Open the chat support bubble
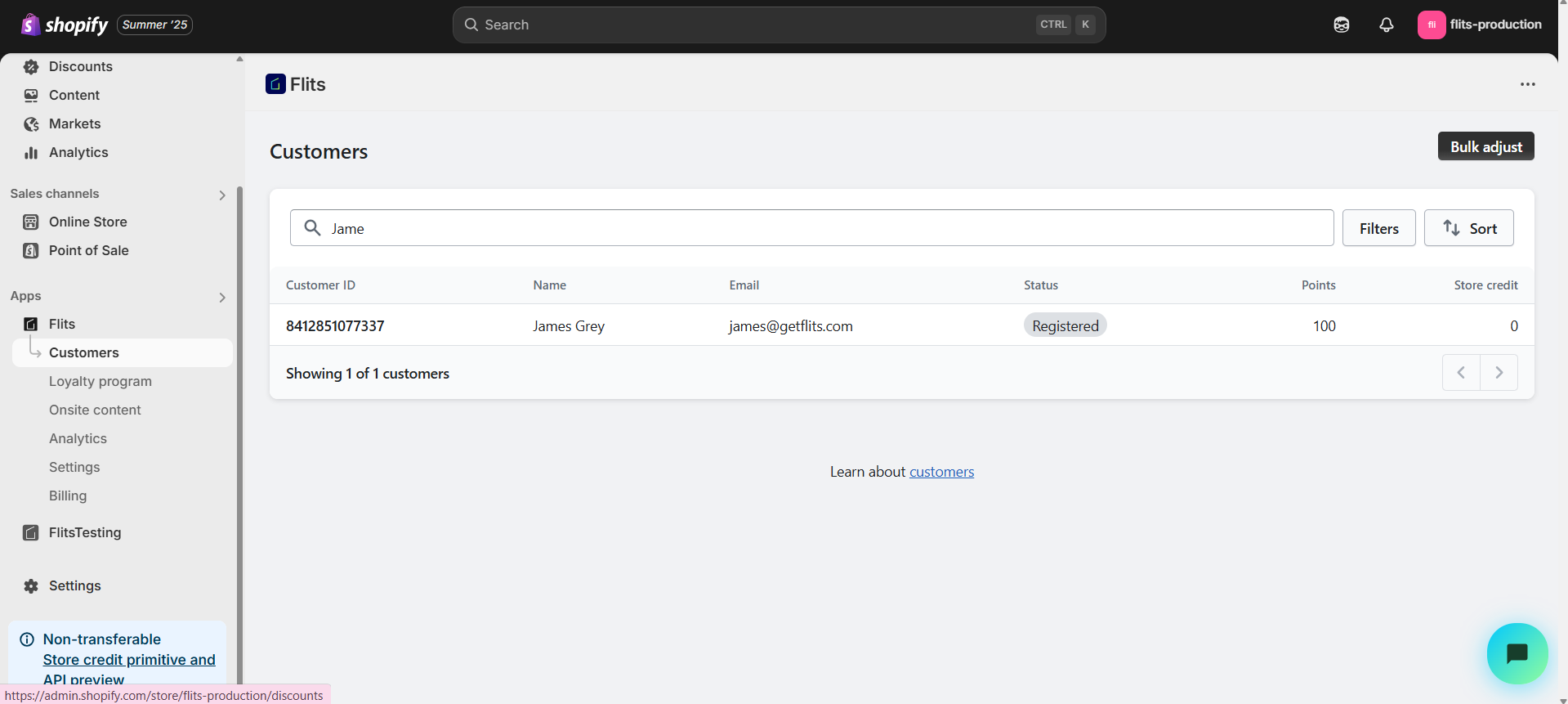 click(x=1517, y=653)
